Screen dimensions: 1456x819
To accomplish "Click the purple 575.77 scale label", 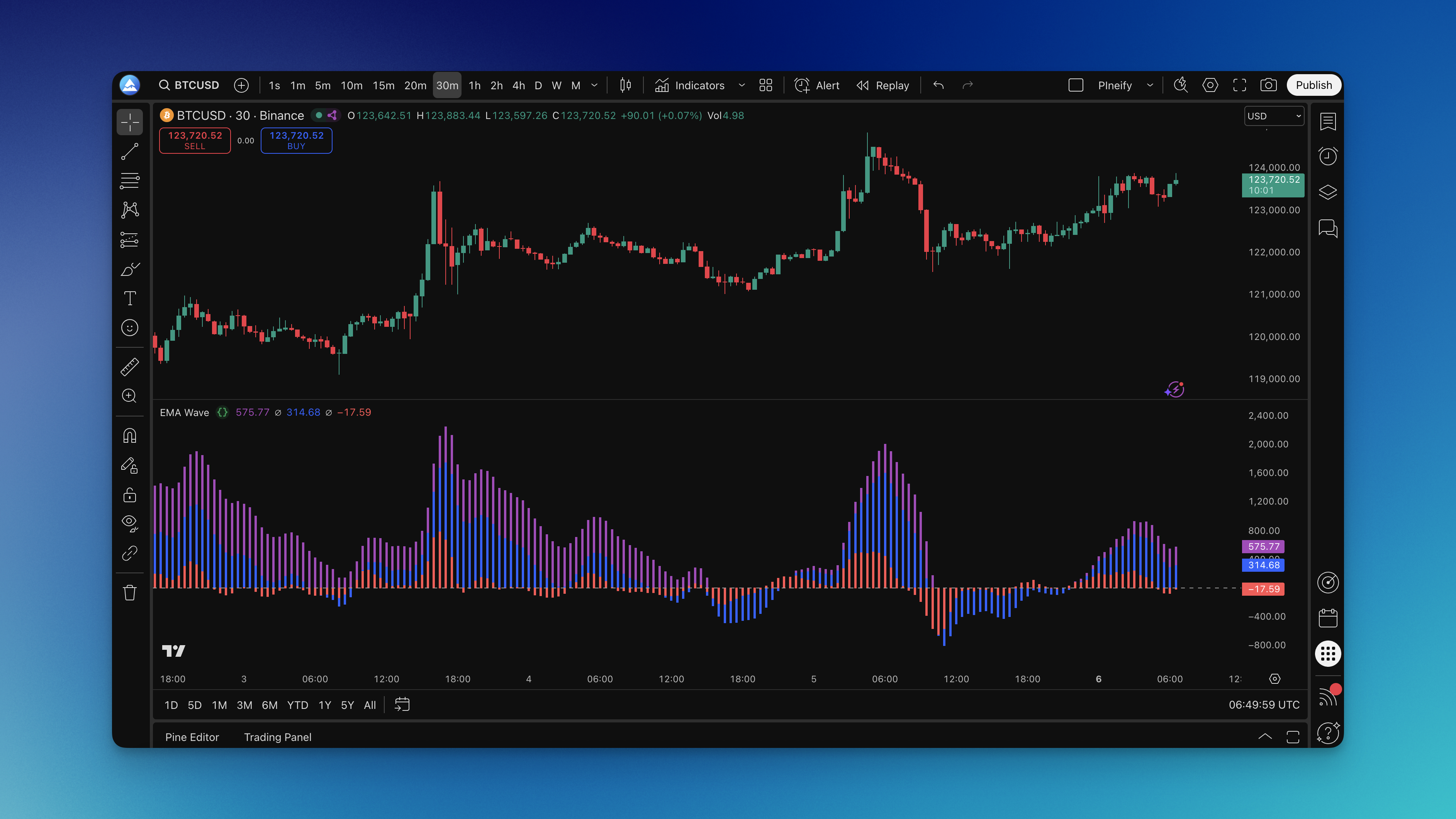I will coord(1263,546).
